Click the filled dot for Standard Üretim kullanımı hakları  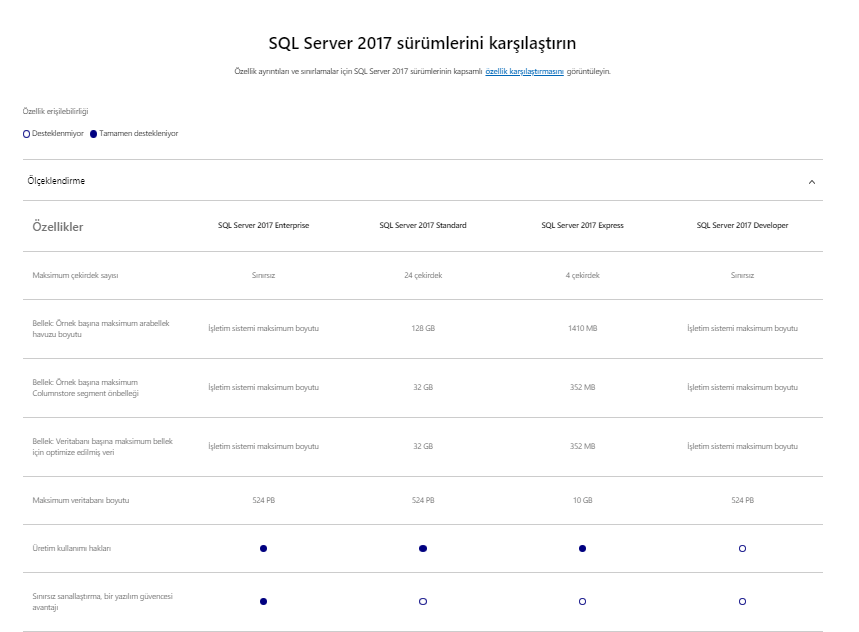(423, 548)
